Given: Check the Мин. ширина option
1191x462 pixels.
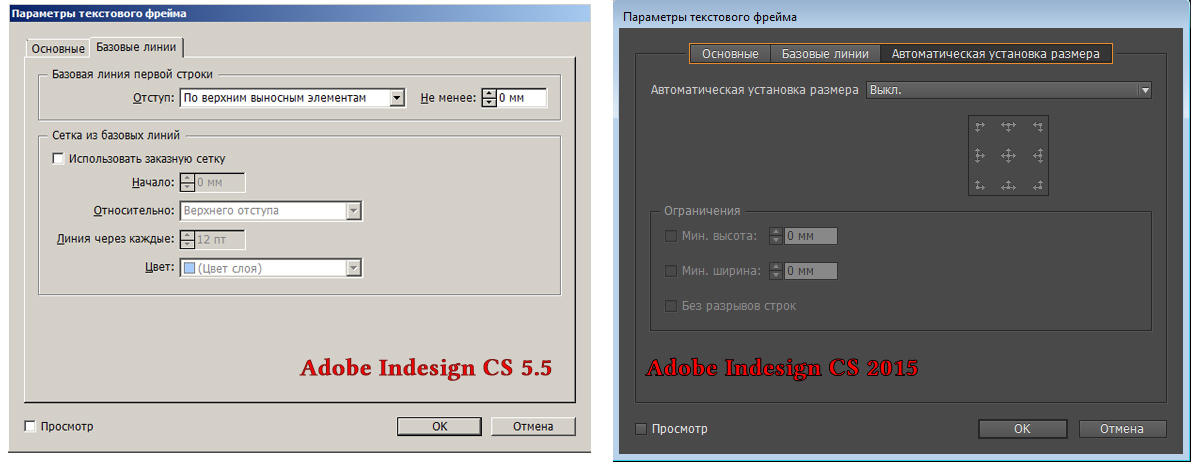Looking at the screenshot, I should click(x=671, y=271).
